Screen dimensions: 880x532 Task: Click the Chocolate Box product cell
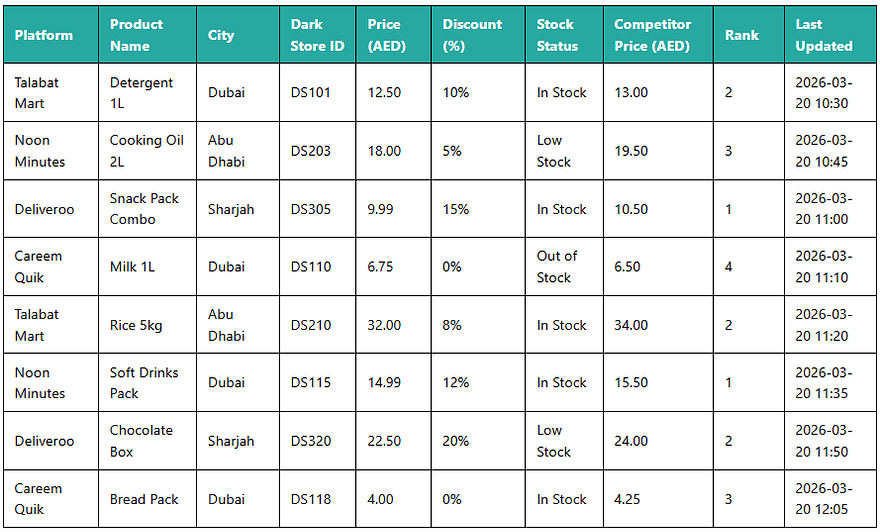[148, 441]
